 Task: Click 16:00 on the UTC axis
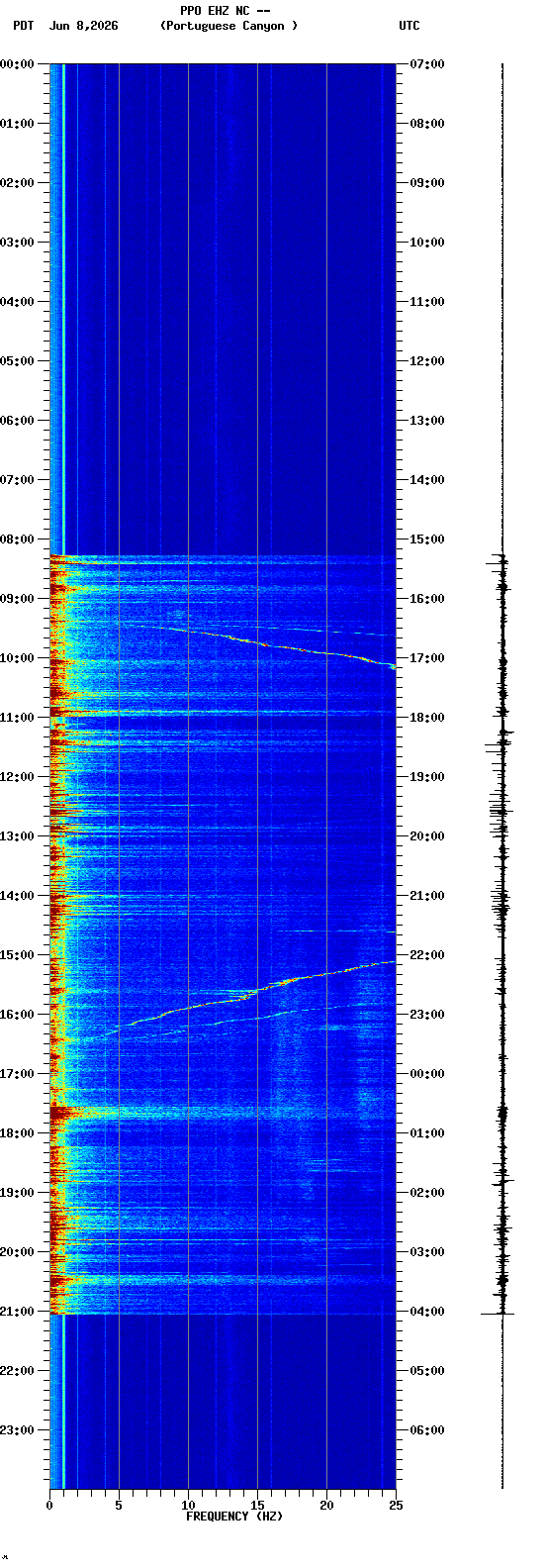(x=427, y=599)
